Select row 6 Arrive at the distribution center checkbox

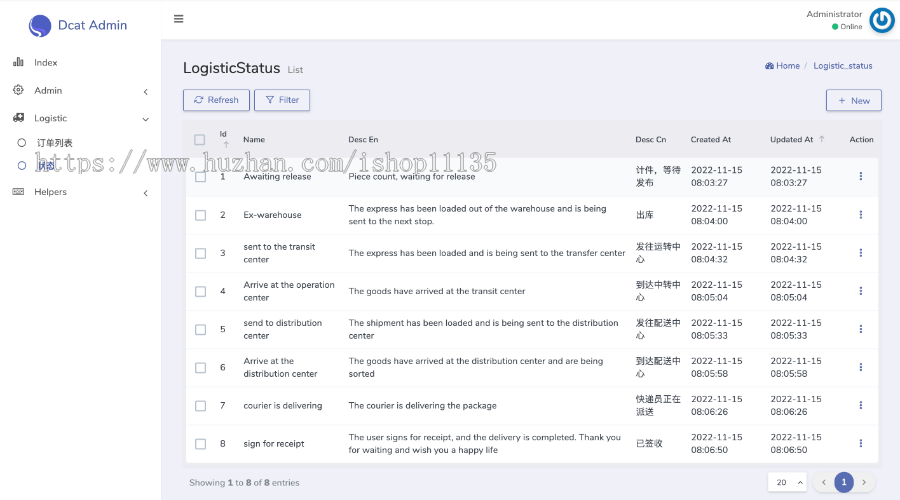[200, 367]
